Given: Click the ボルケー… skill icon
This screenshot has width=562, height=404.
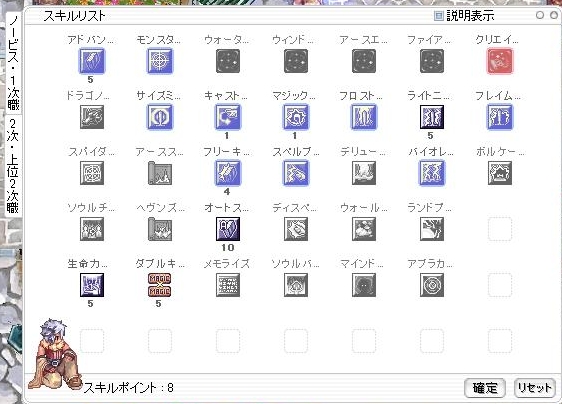Looking at the screenshot, I should coord(500,173).
